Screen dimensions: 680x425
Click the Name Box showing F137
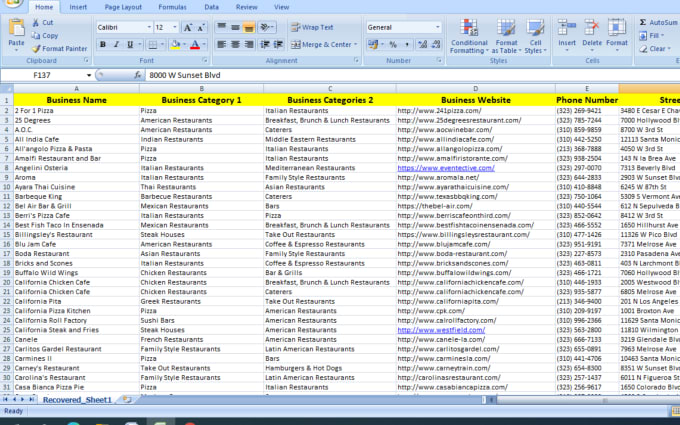(x=42, y=75)
